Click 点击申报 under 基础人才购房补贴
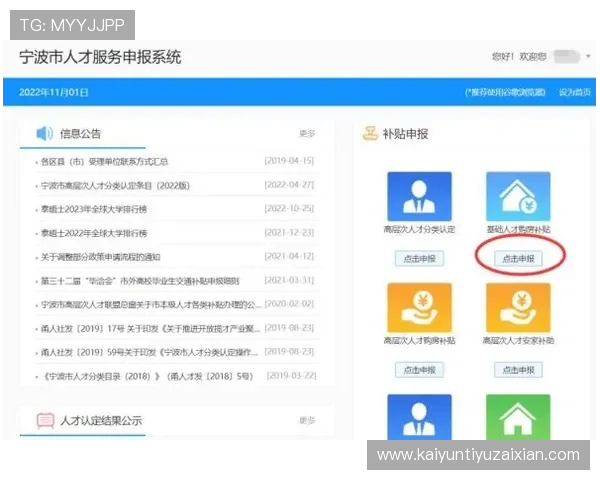This screenshot has width=600, height=480. pyautogui.click(x=518, y=259)
